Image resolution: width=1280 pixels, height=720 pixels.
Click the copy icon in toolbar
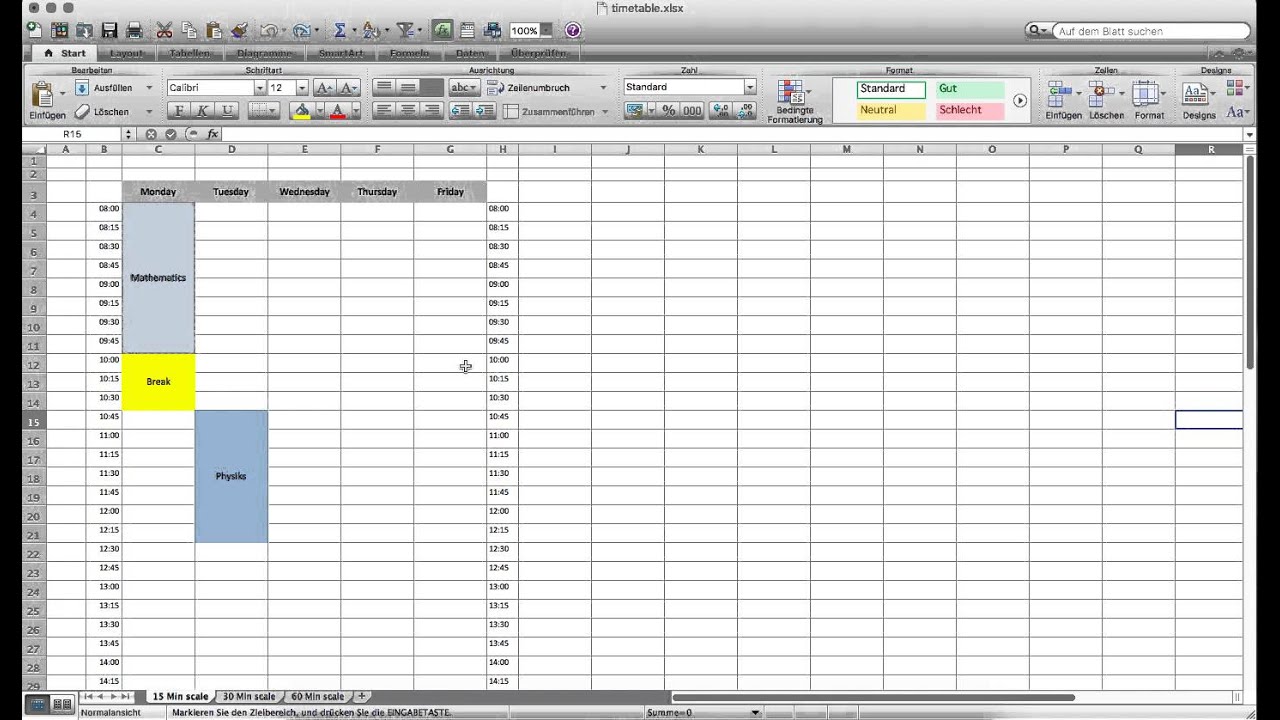pos(189,31)
